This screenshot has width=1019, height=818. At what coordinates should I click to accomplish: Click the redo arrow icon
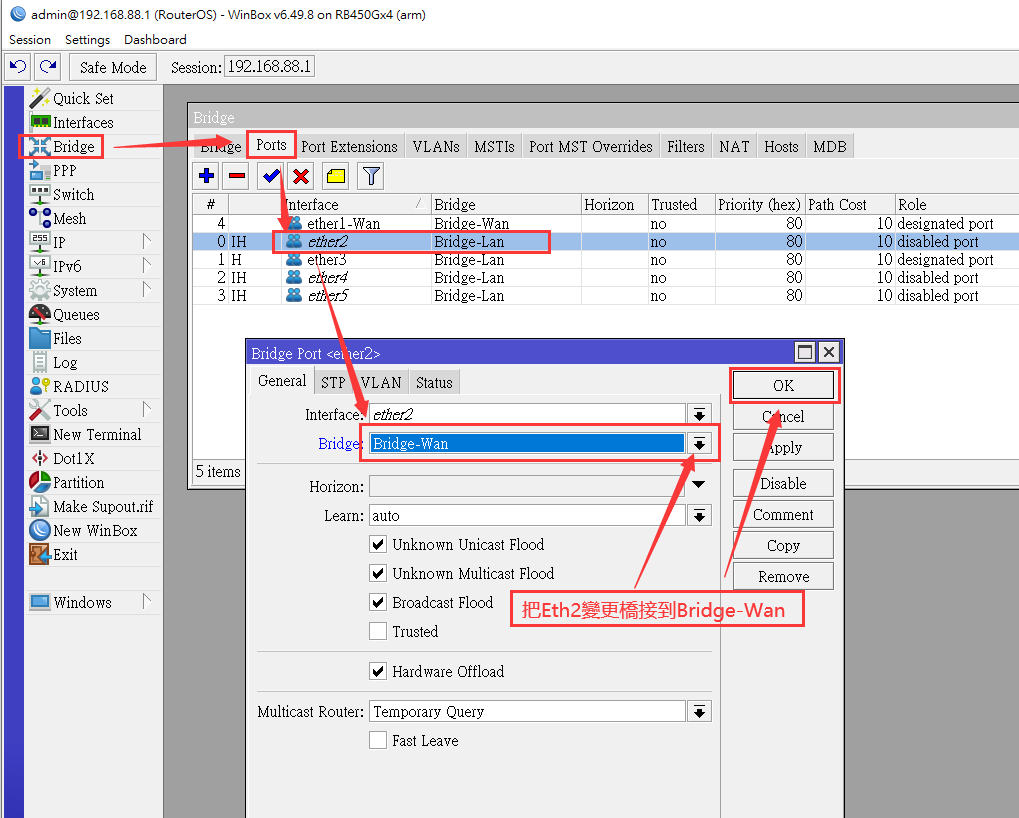48,66
